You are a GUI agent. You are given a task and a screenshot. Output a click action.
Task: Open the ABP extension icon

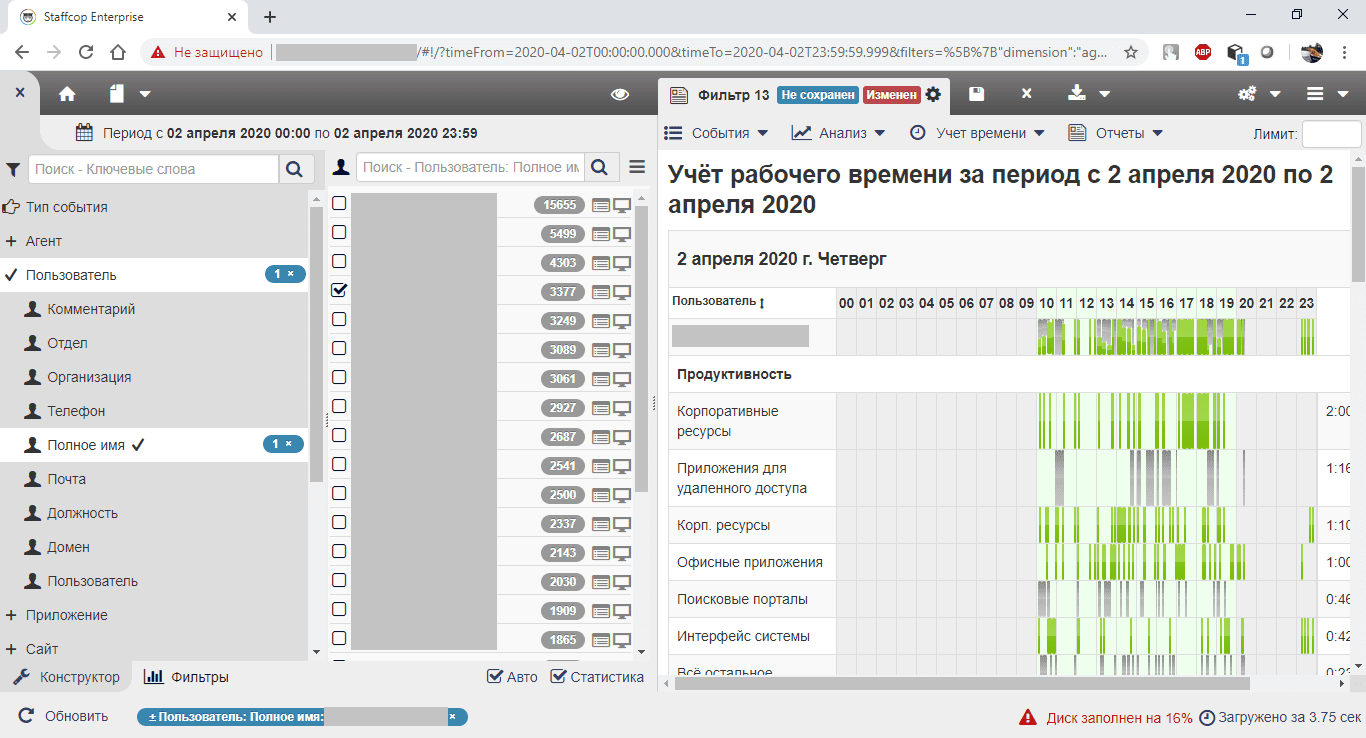(1203, 52)
